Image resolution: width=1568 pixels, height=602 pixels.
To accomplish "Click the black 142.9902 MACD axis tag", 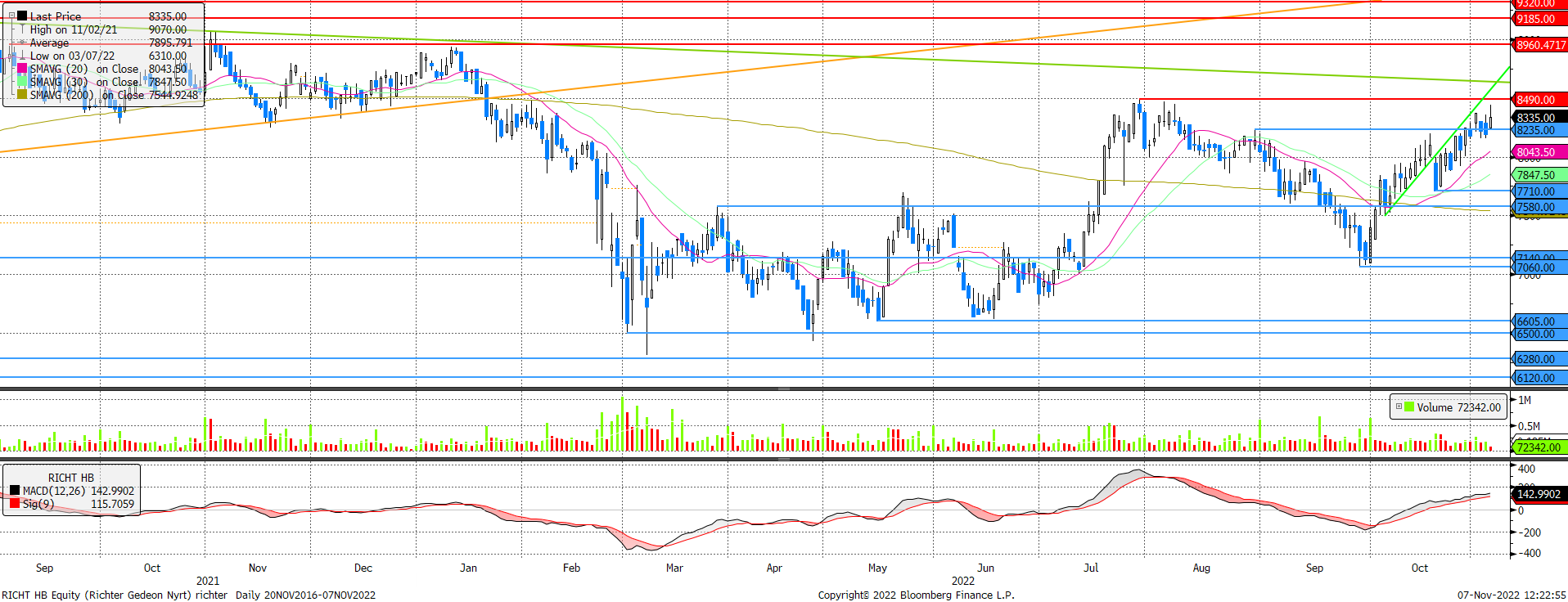I will pos(1538,494).
